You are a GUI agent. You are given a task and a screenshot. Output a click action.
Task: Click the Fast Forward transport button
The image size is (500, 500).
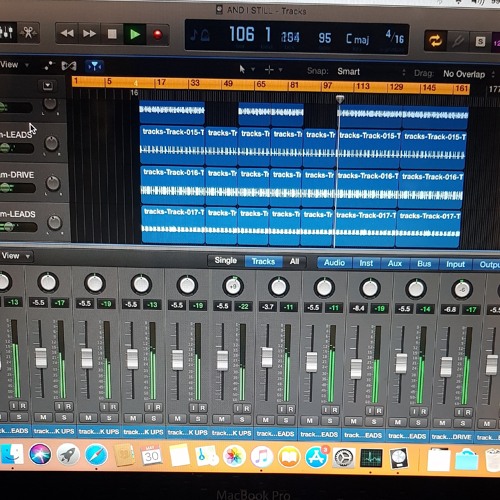click(89, 33)
